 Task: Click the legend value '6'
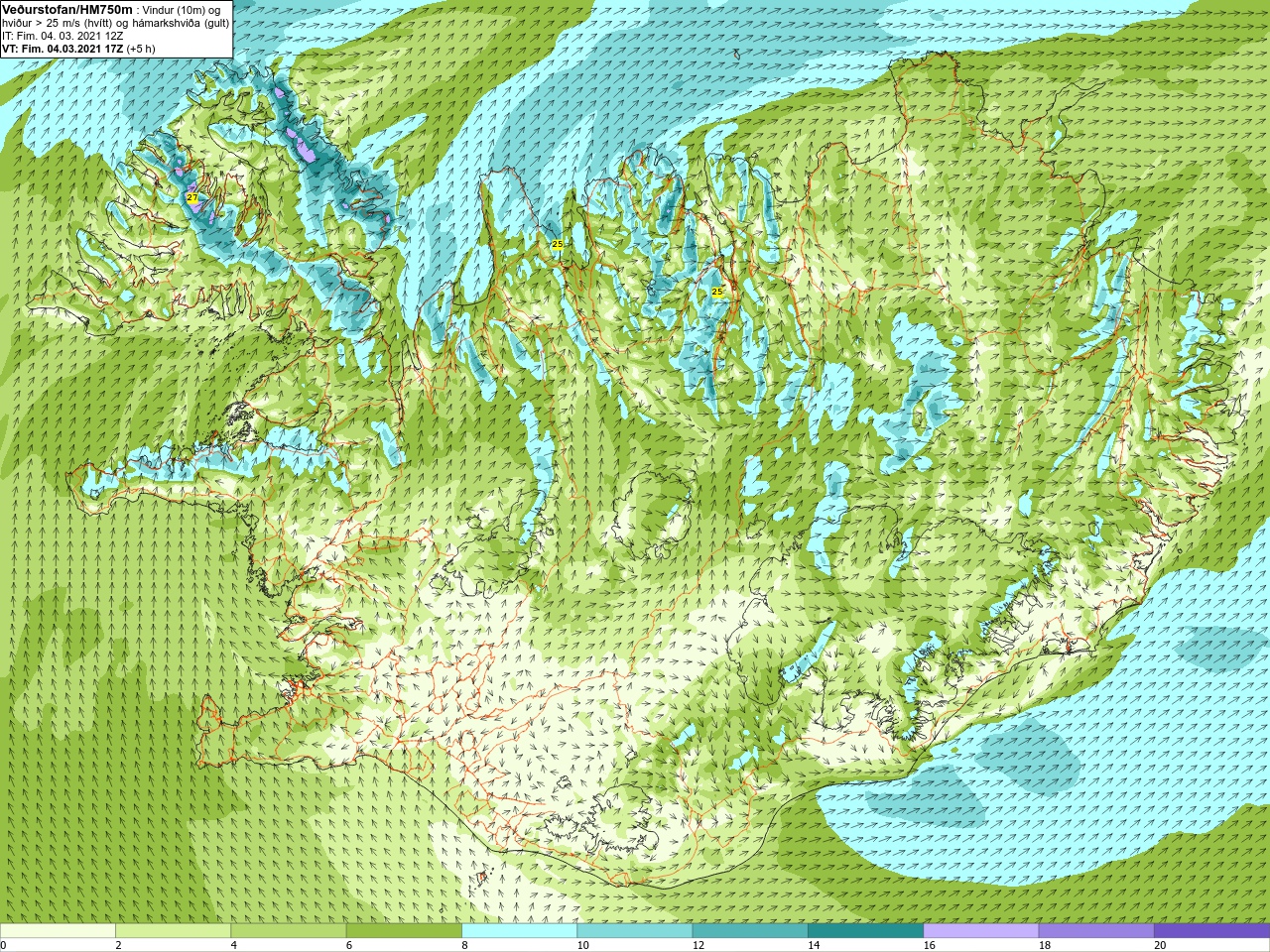coord(348,945)
